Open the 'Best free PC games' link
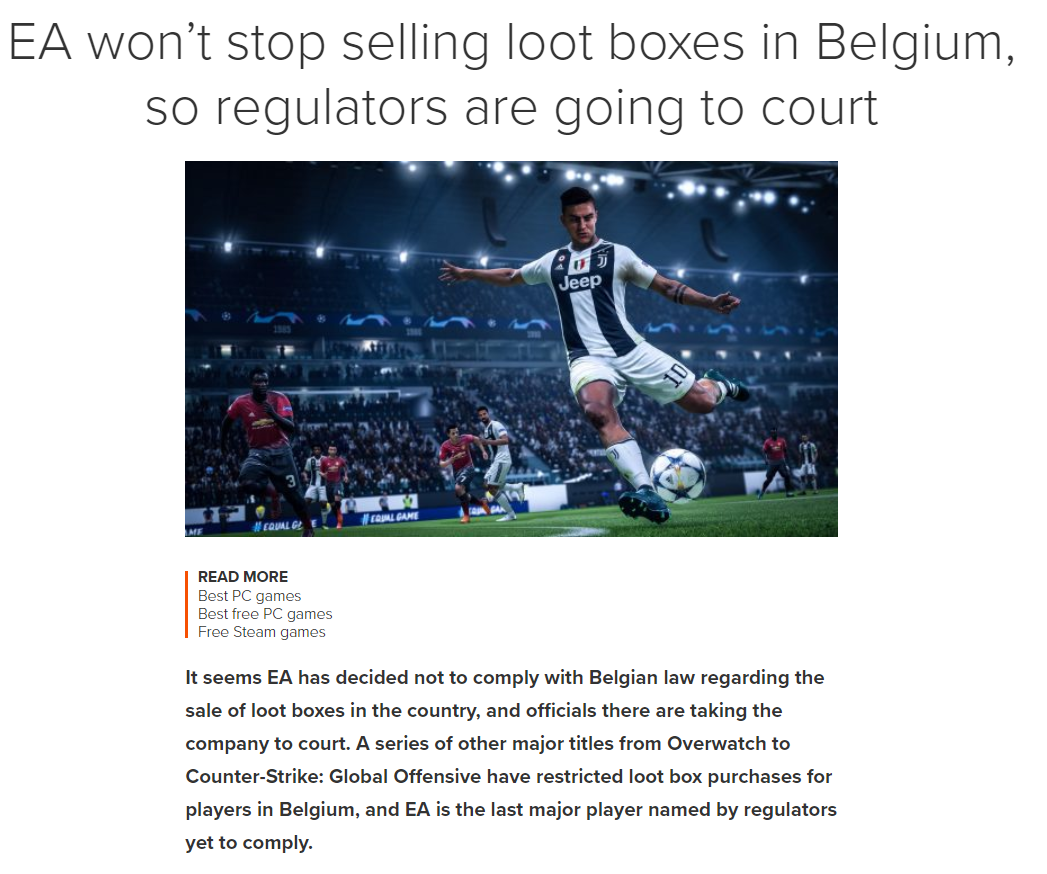 (x=264, y=614)
